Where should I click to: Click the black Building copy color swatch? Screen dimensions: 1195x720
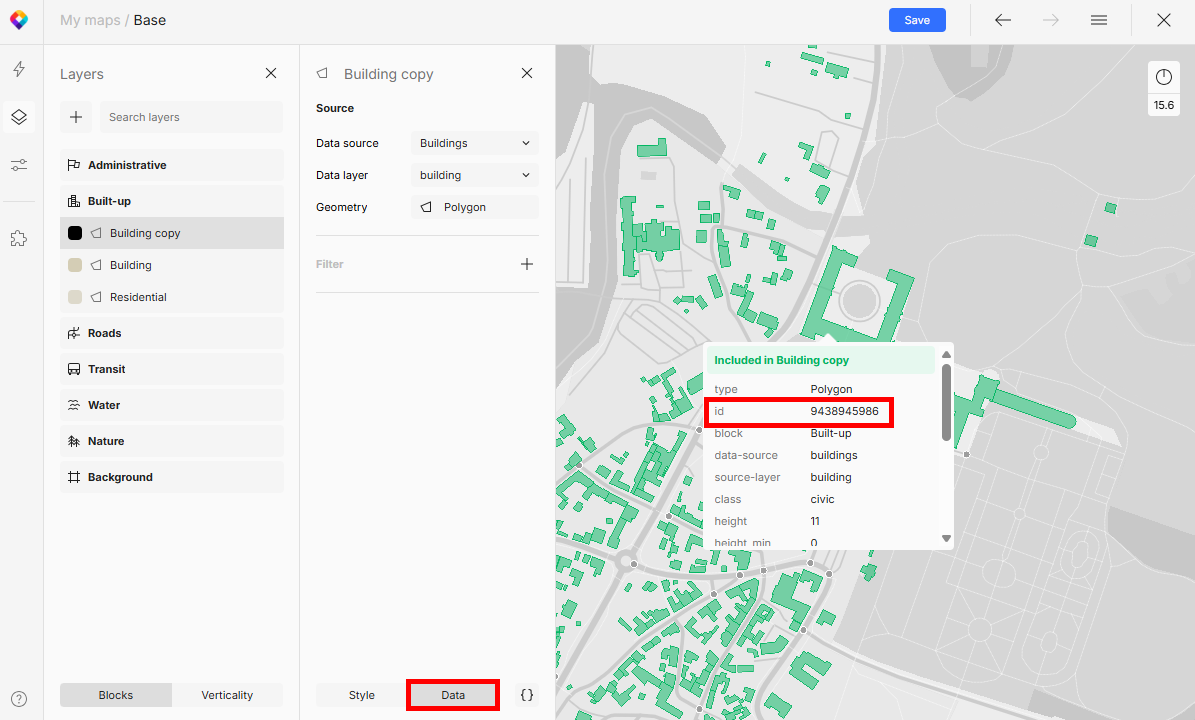pos(75,233)
